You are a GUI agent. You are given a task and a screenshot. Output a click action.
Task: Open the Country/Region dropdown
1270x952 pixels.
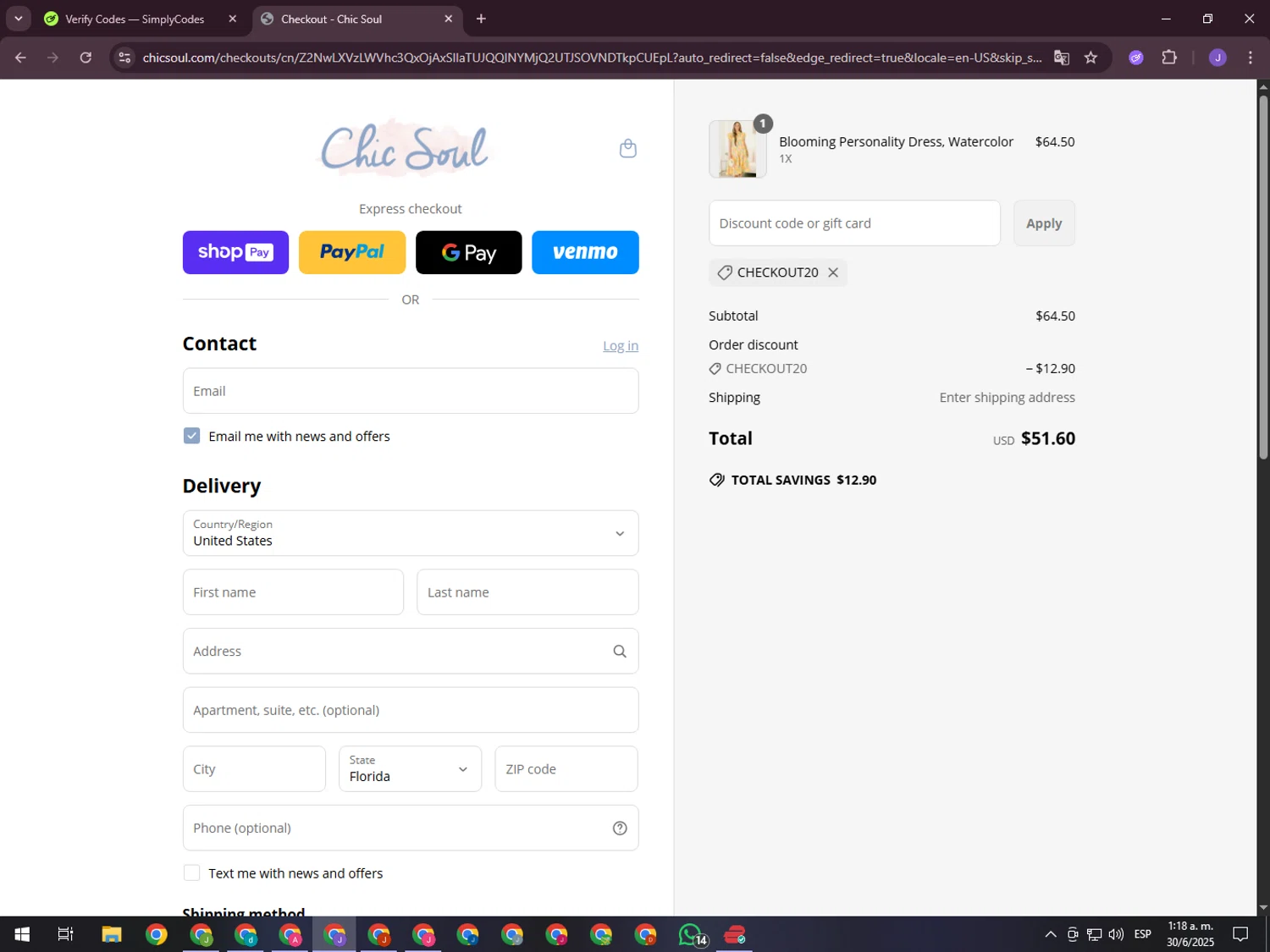click(x=411, y=533)
